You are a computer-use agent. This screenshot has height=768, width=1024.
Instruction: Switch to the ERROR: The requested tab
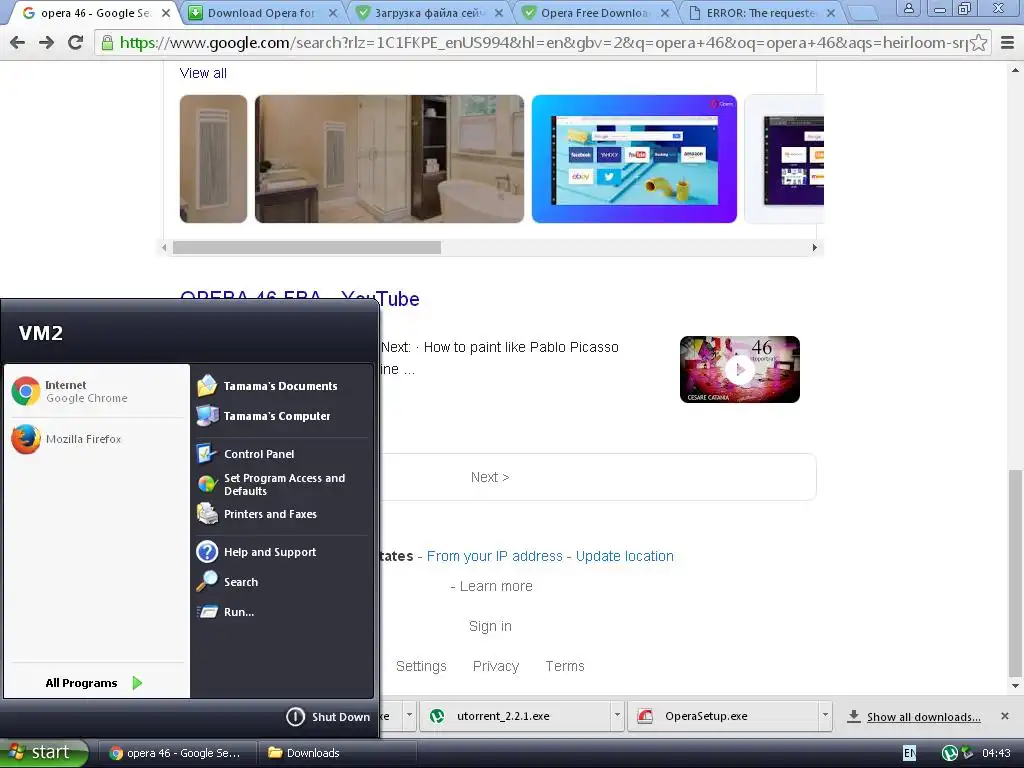tap(760, 13)
